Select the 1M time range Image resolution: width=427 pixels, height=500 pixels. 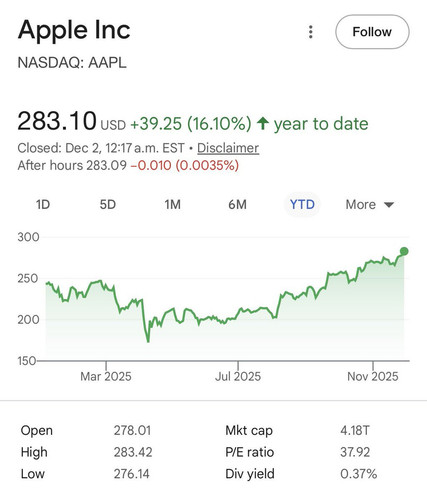point(173,204)
